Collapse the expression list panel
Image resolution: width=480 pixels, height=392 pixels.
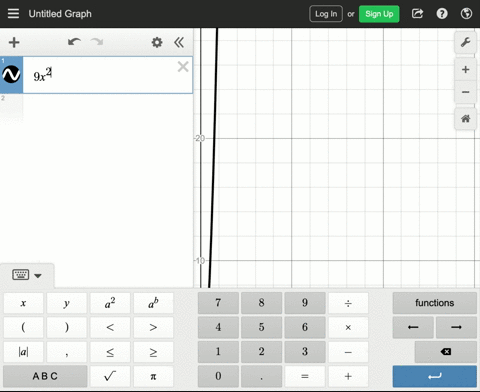[179, 42]
